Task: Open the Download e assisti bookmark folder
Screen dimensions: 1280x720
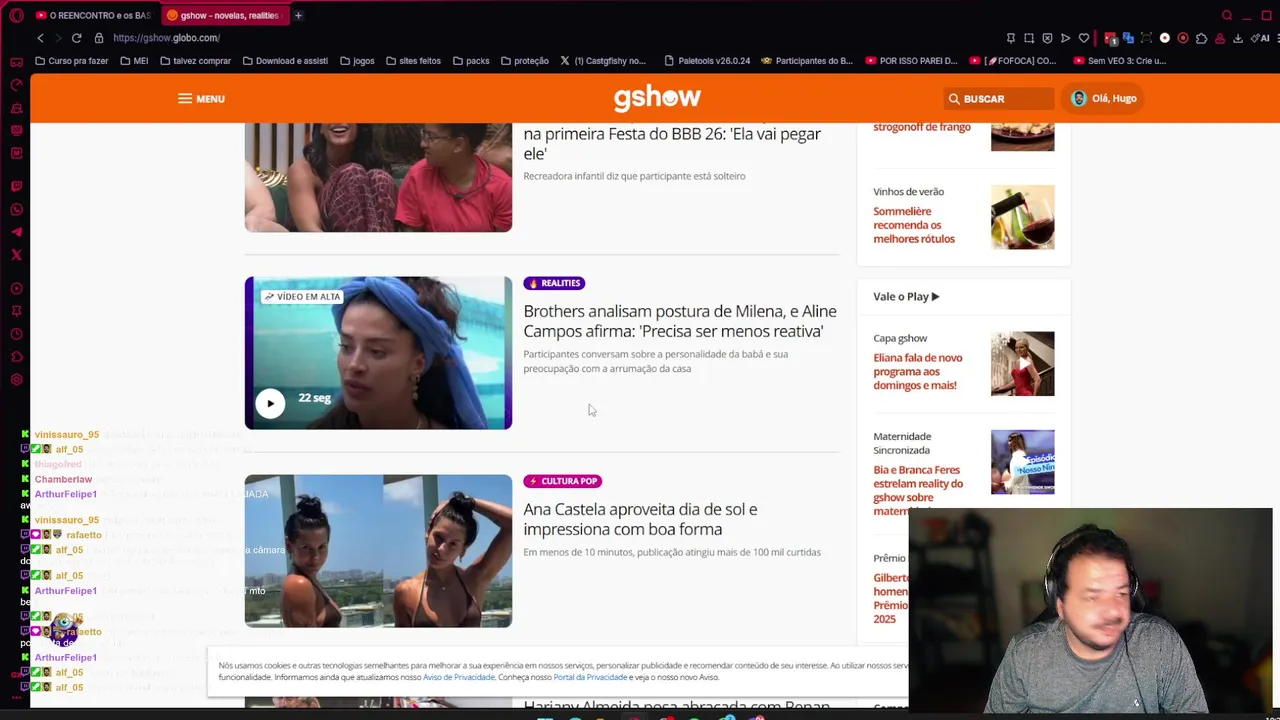Action: point(285,61)
